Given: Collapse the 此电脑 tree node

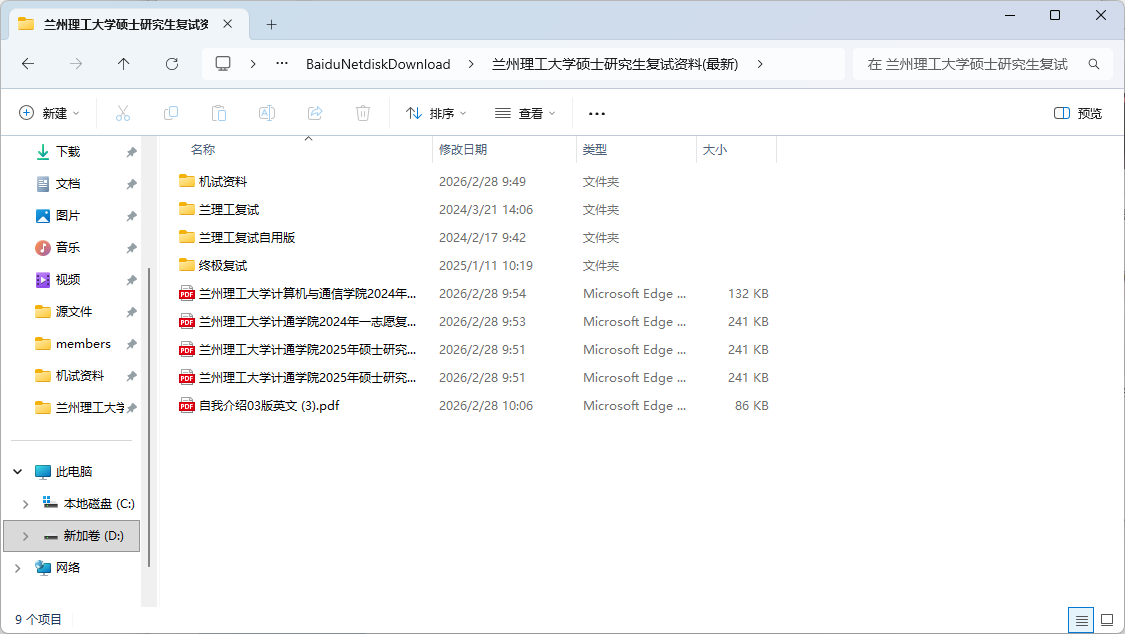Looking at the screenshot, I should (x=16, y=471).
